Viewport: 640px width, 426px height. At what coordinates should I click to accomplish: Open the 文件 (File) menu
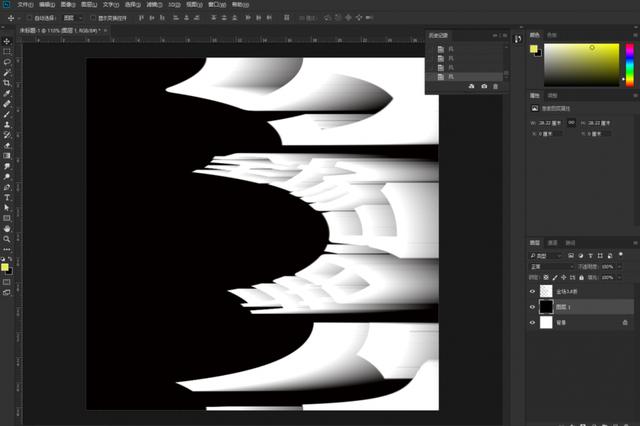26,4
